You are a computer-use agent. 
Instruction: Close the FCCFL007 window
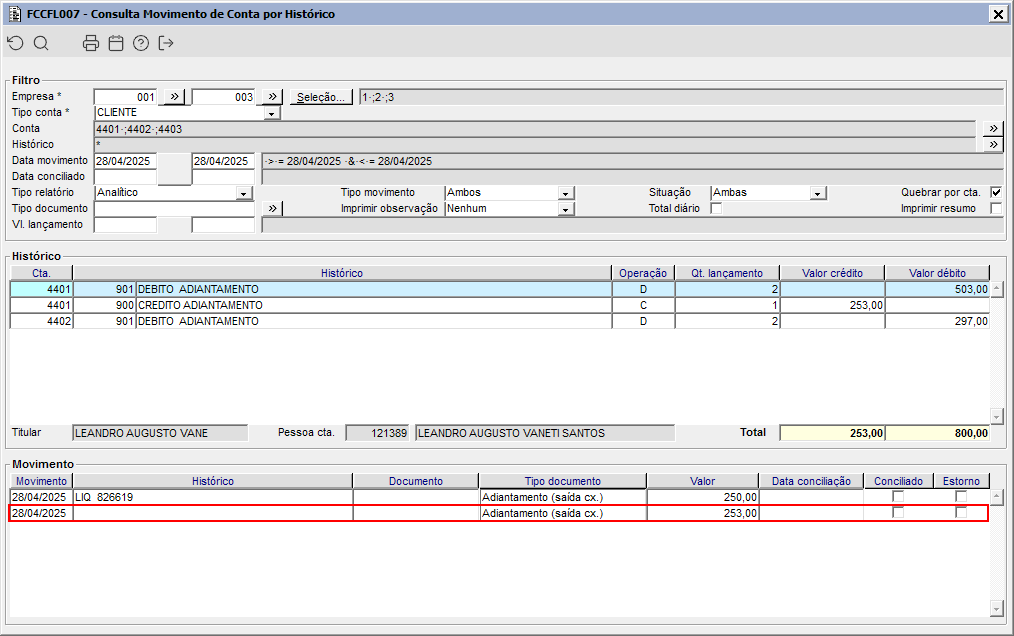998,14
